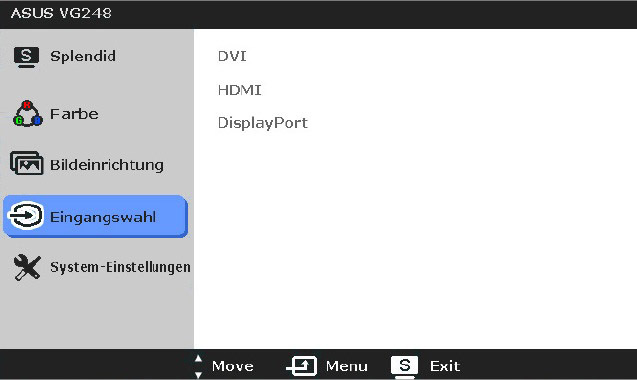Viewport: 637px width, 380px height.
Task: Click the down arrow next to Move
Action: [198, 374]
